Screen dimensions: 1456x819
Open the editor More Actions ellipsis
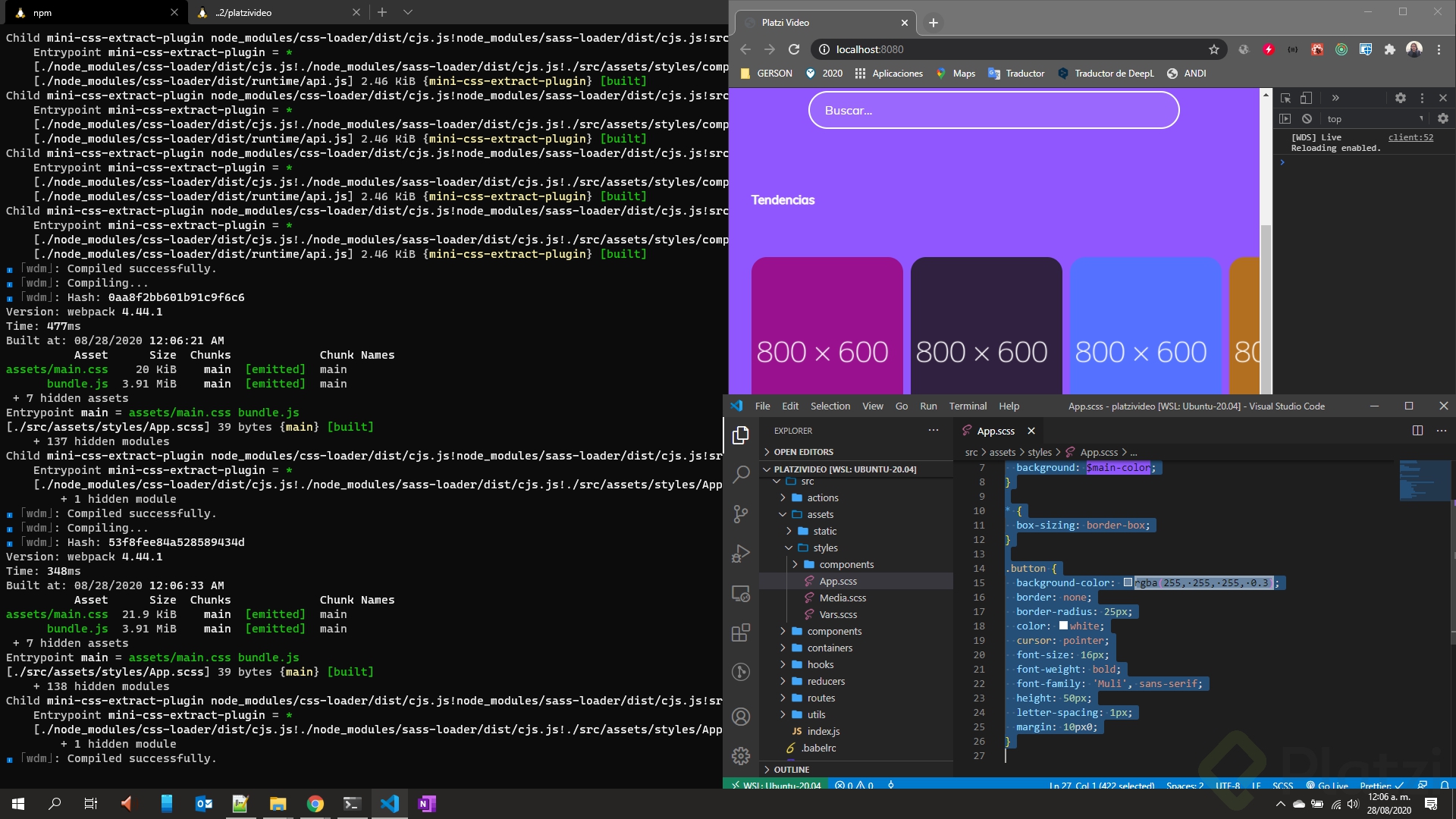1442,430
